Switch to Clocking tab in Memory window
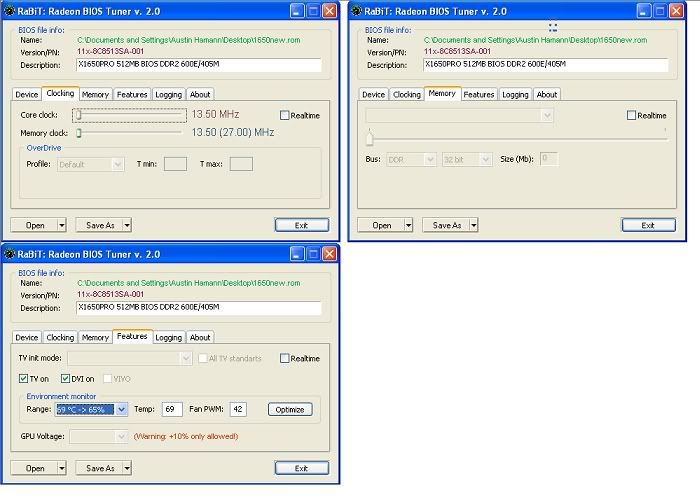Viewport: 700px width, 500px height. (x=407, y=95)
